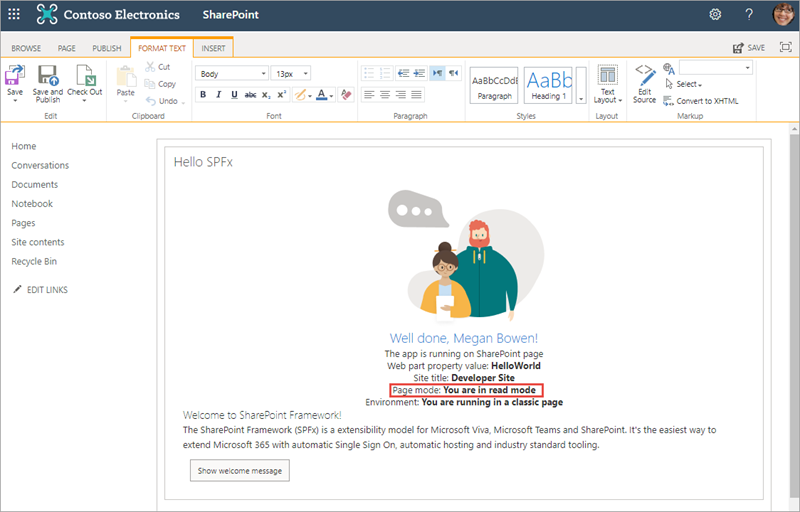This screenshot has height=512, width=800.
Task: Open the Conversations link
Action: 40,165
